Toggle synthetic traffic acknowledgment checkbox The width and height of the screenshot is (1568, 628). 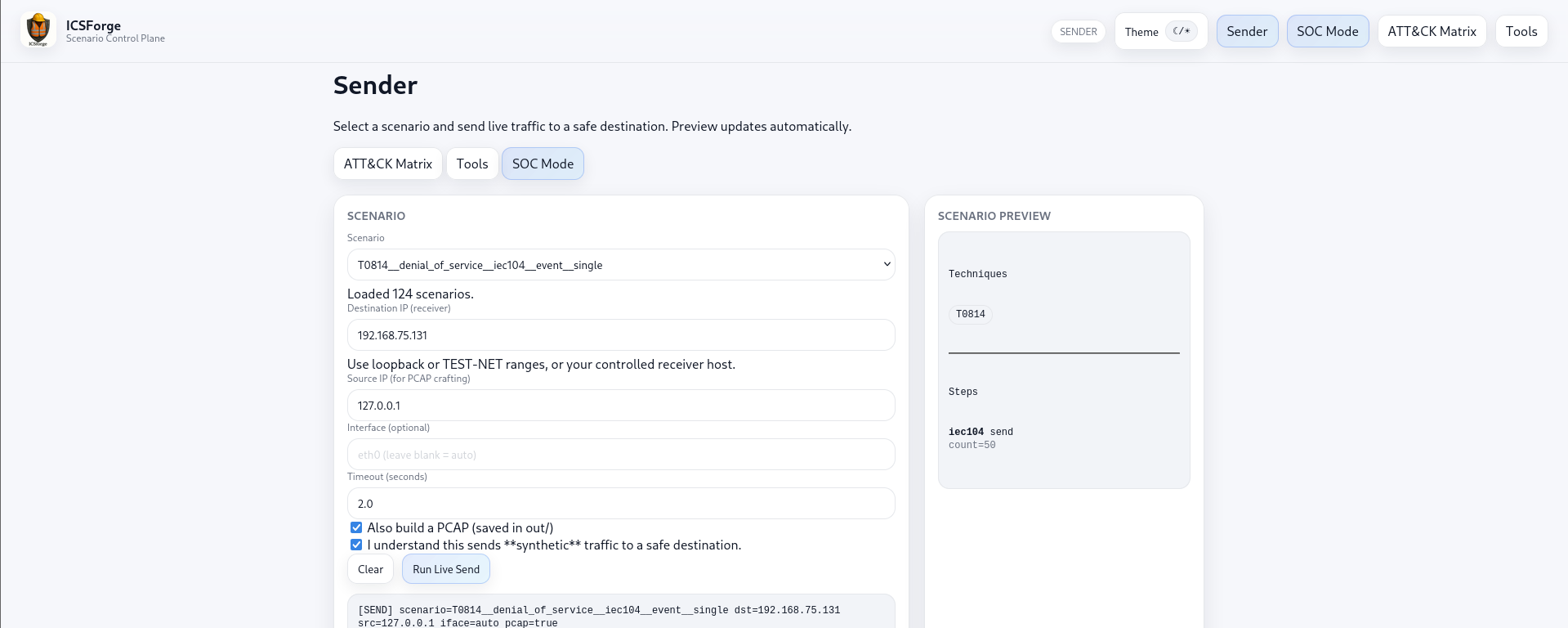click(356, 545)
